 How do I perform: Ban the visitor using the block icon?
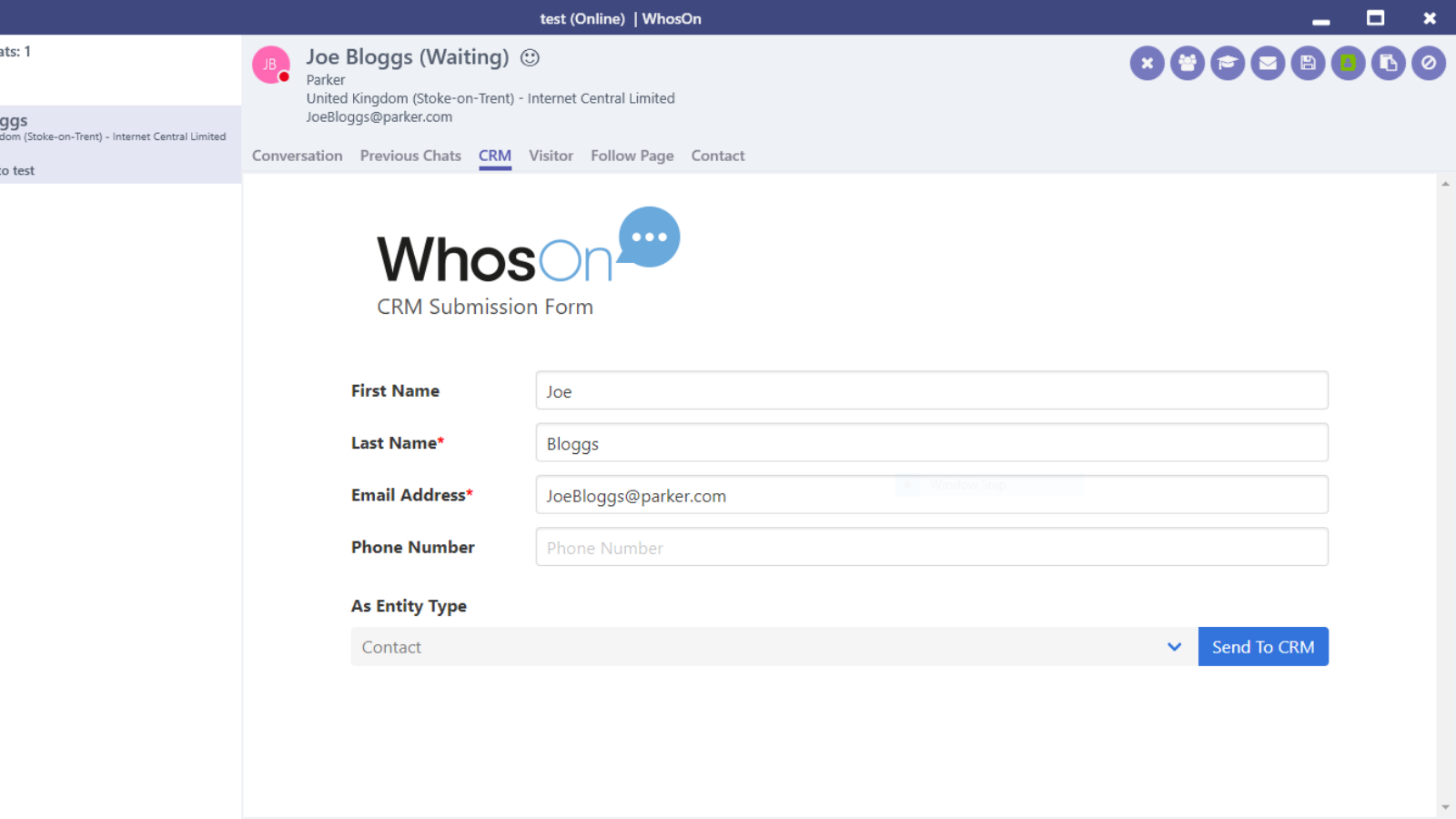pos(1428,63)
